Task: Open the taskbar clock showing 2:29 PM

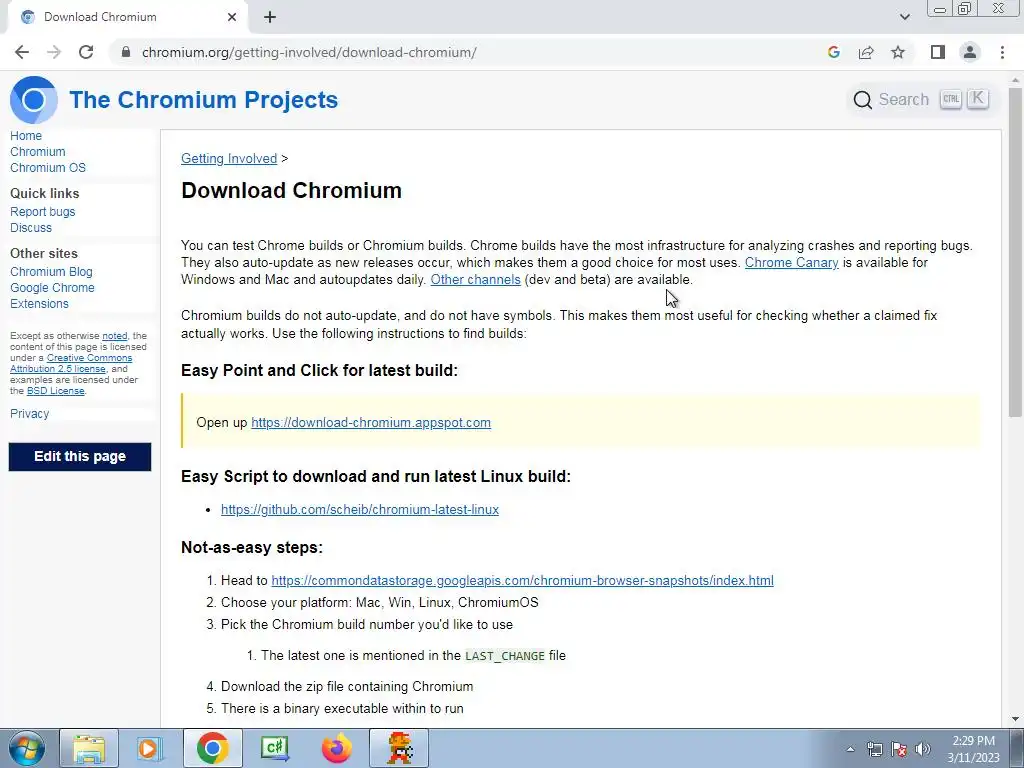Action: 973,749
